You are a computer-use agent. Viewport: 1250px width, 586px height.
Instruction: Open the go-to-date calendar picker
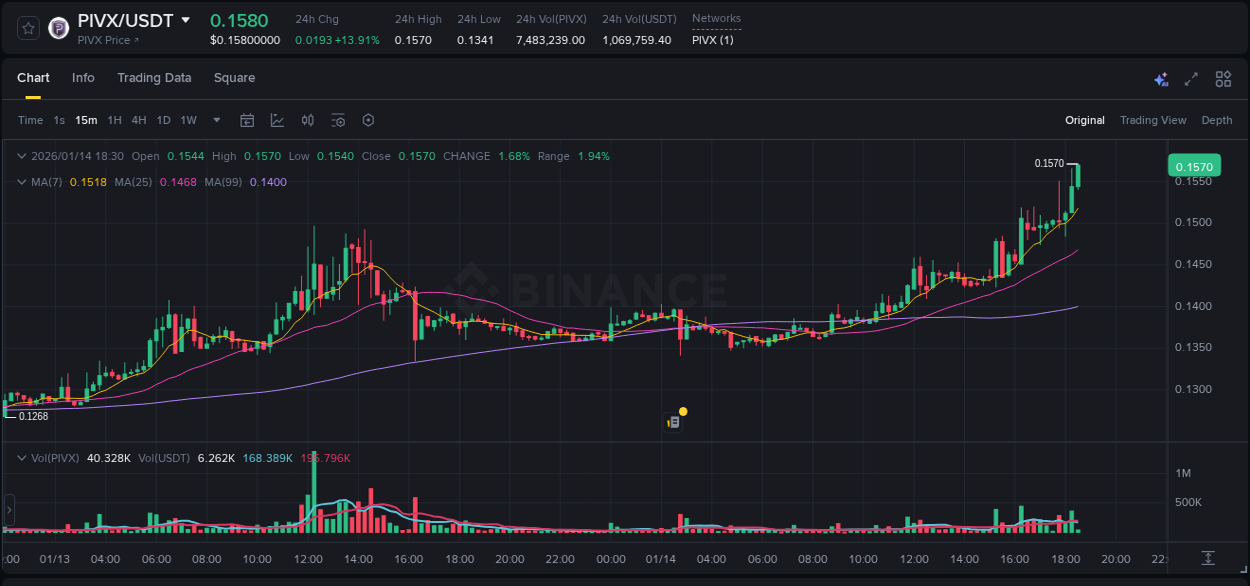(x=247, y=120)
